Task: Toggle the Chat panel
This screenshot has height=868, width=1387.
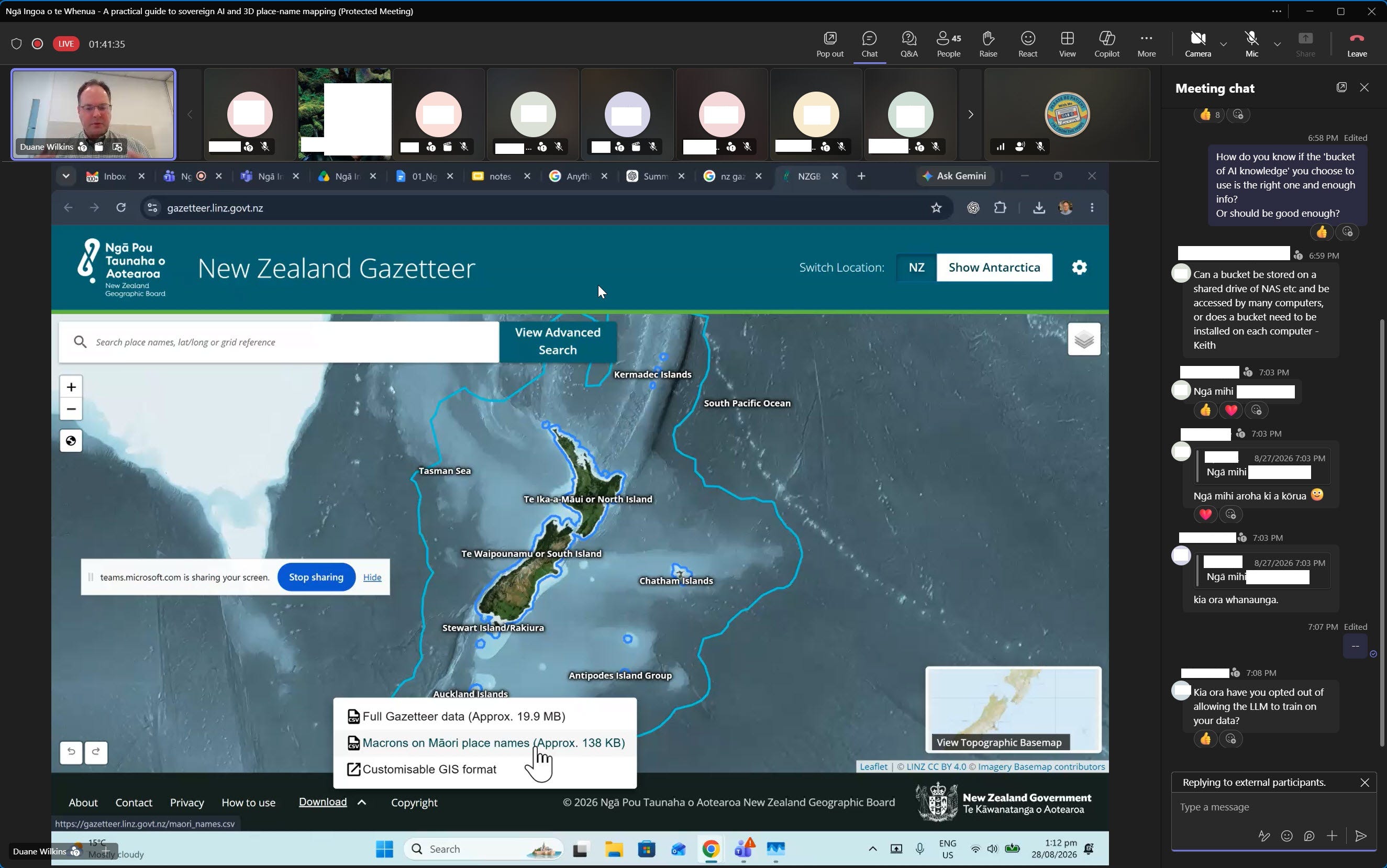Action: 869,44
